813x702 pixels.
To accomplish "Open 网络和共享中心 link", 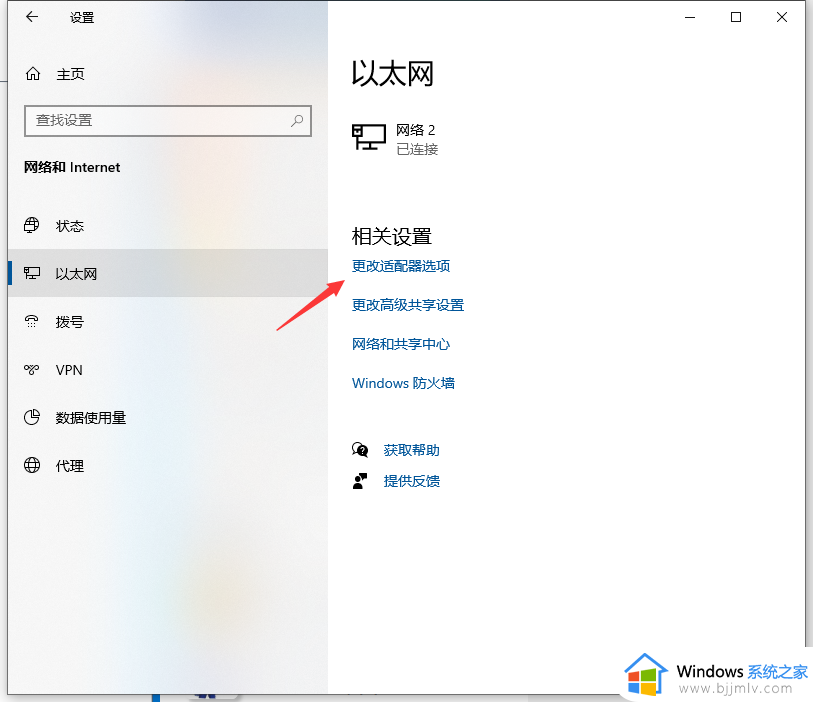I will click(x=401, y=344).
